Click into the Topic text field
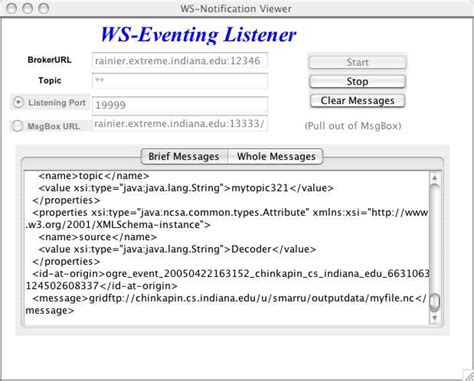Viewport: 474px width, 381px height. click(180, 81)
